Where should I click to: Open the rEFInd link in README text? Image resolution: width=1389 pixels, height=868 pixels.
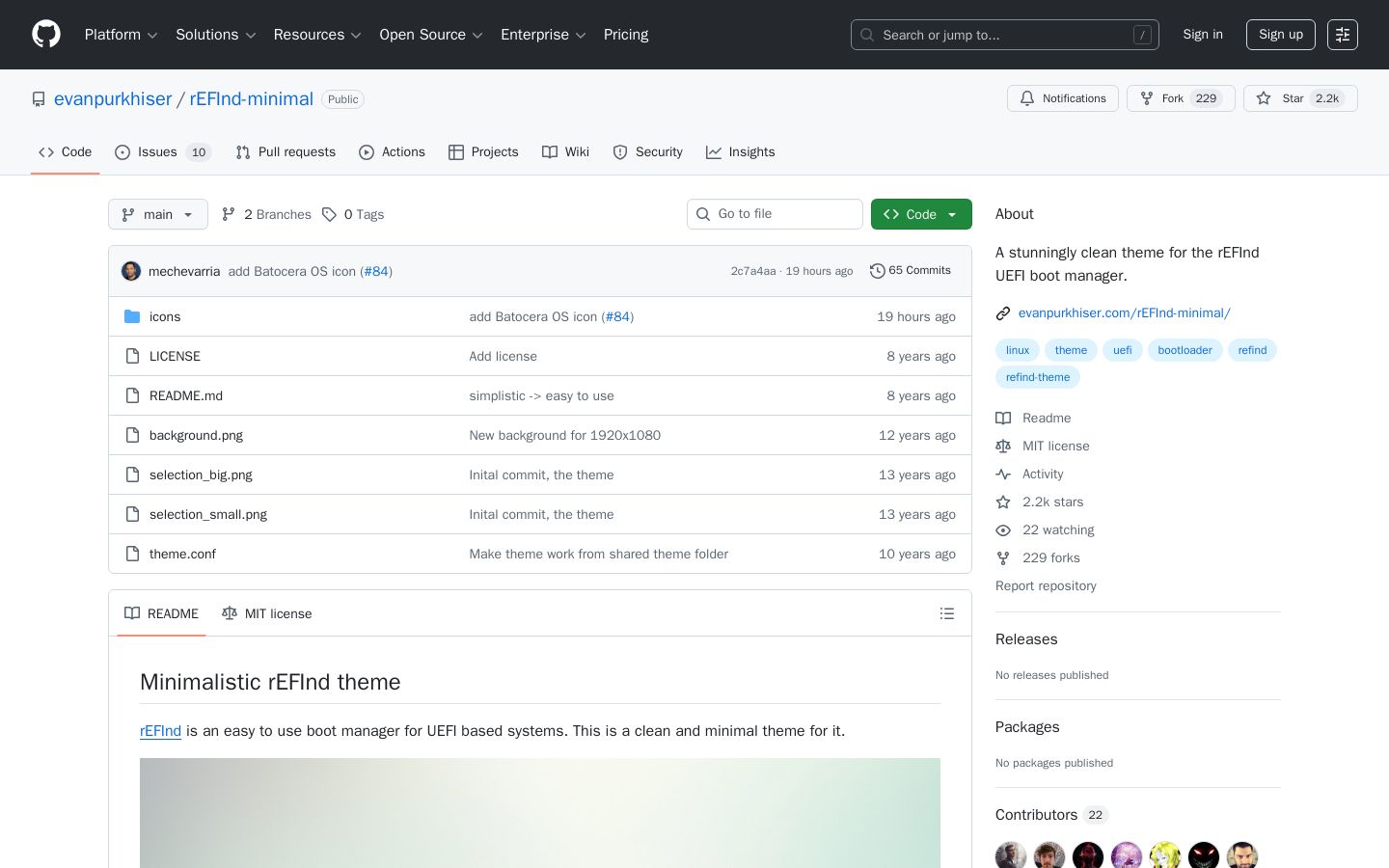[160, 731]
